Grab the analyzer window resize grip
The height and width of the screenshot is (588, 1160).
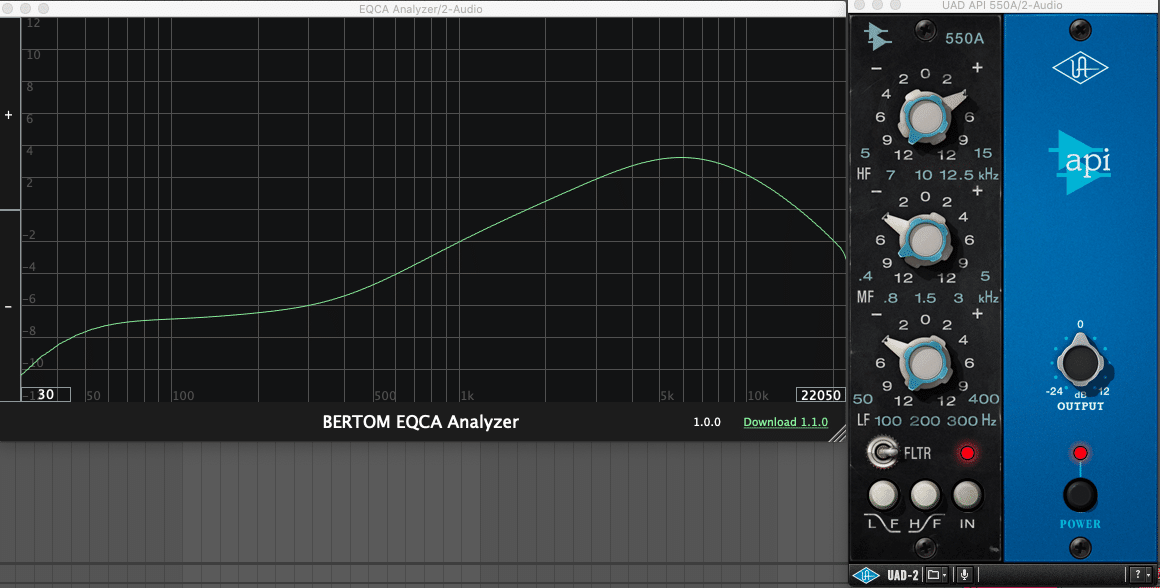837,433
